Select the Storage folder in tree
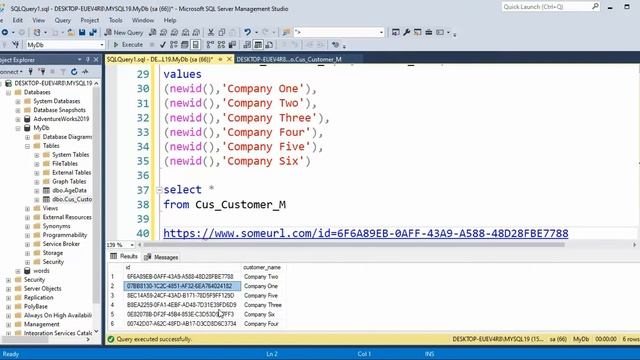The image size is (640, 360). [x=53, y=253]
